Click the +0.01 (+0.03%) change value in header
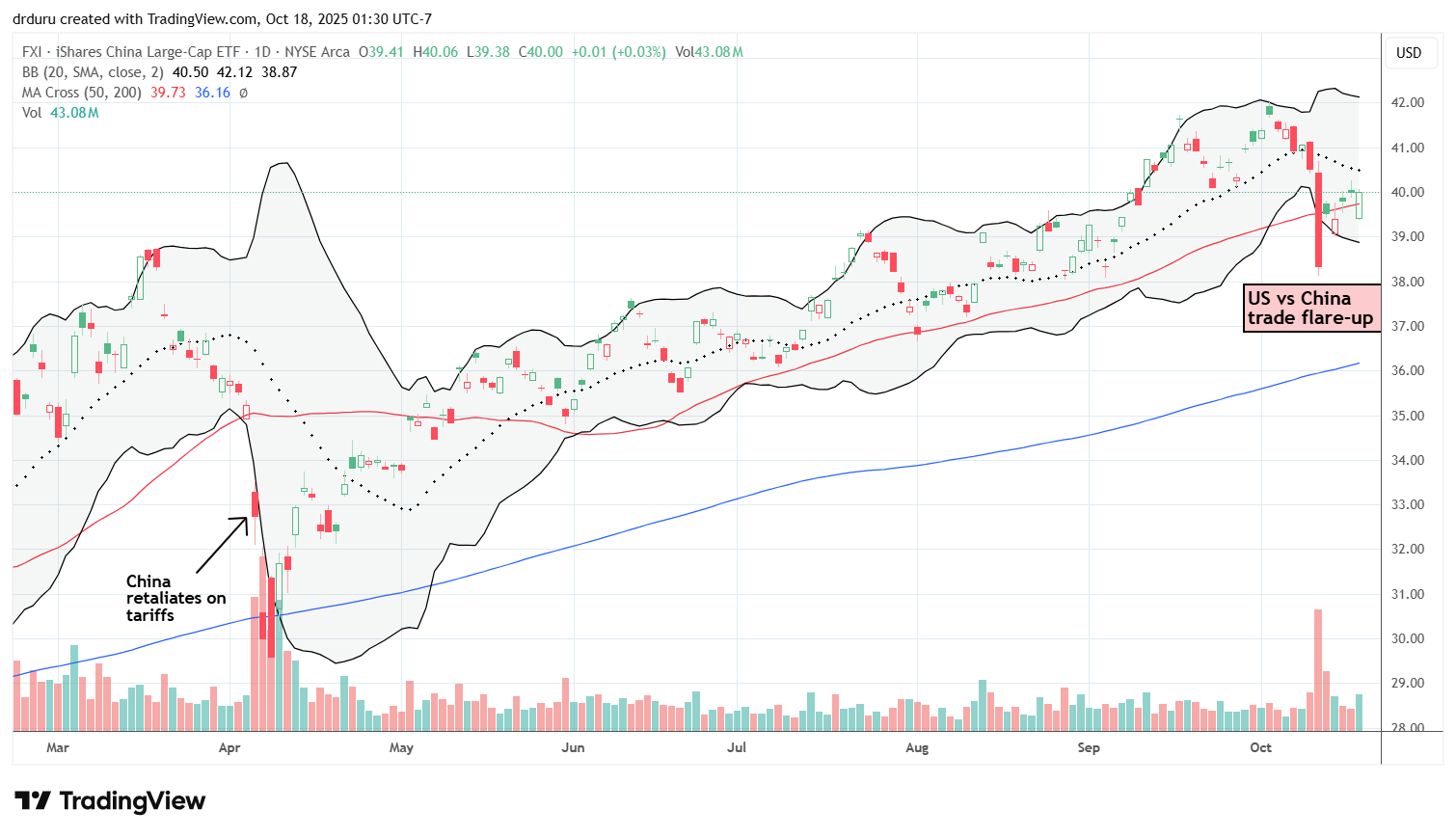 click(618, 52)
